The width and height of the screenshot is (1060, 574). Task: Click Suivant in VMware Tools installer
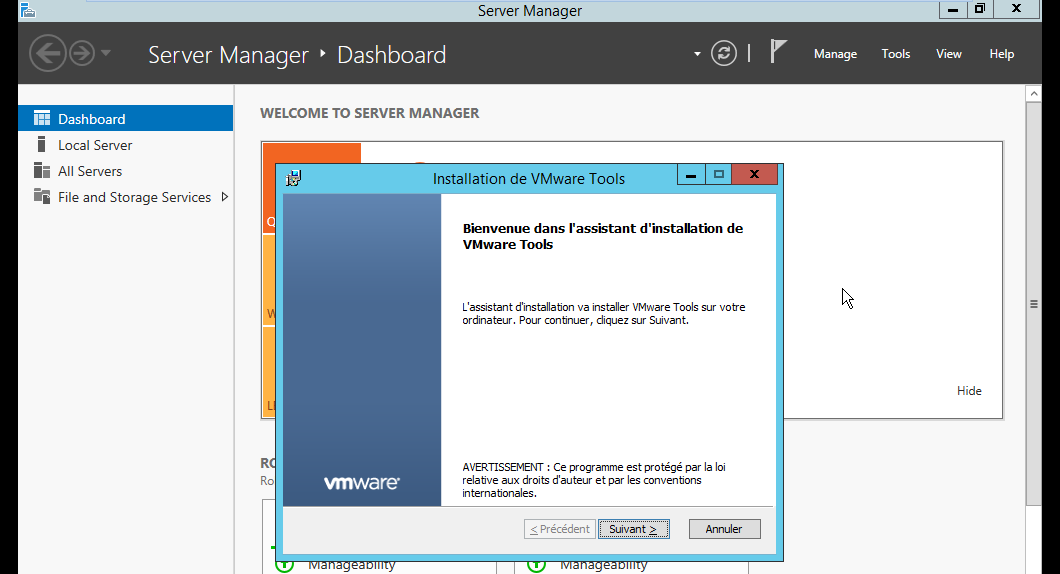point(633,529)
